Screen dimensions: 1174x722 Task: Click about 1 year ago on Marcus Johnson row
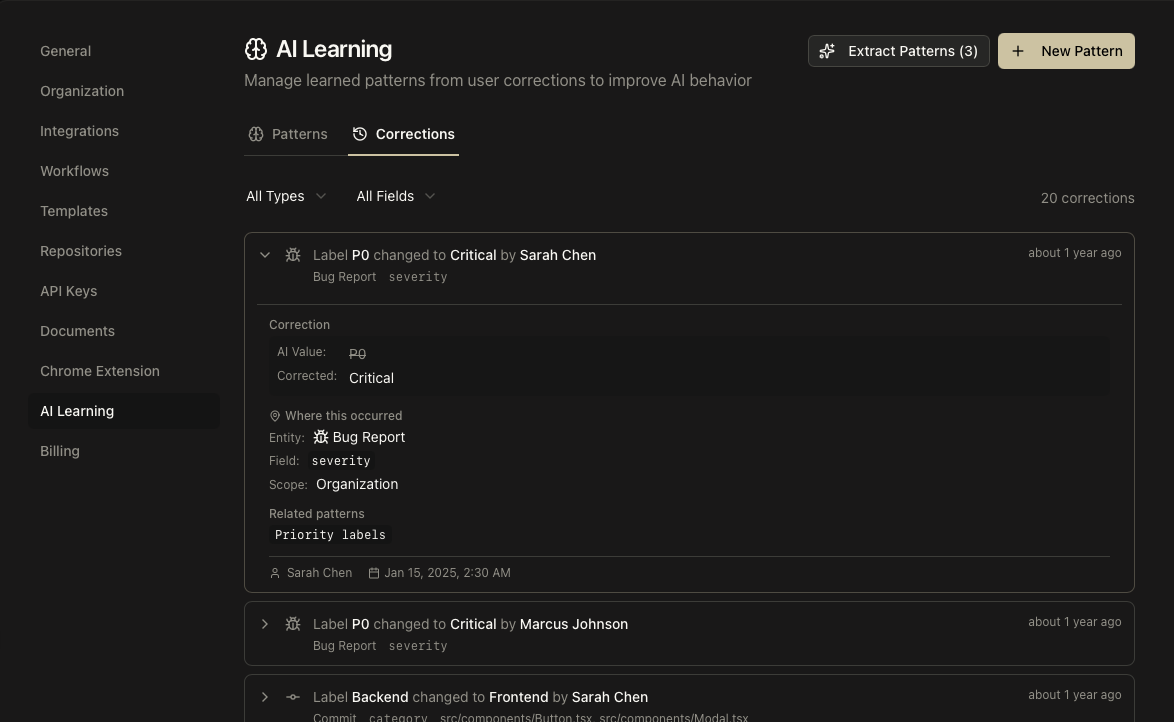pyautogui.click(x=1074, y=622)
